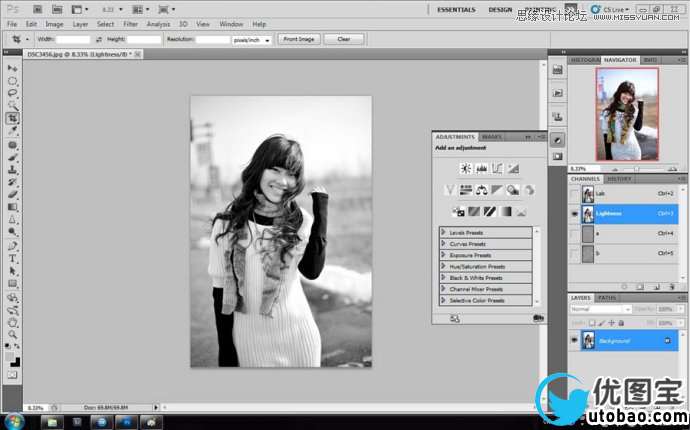
Task: Select the Quick Selection tool
Action: (x=12, y=106)
